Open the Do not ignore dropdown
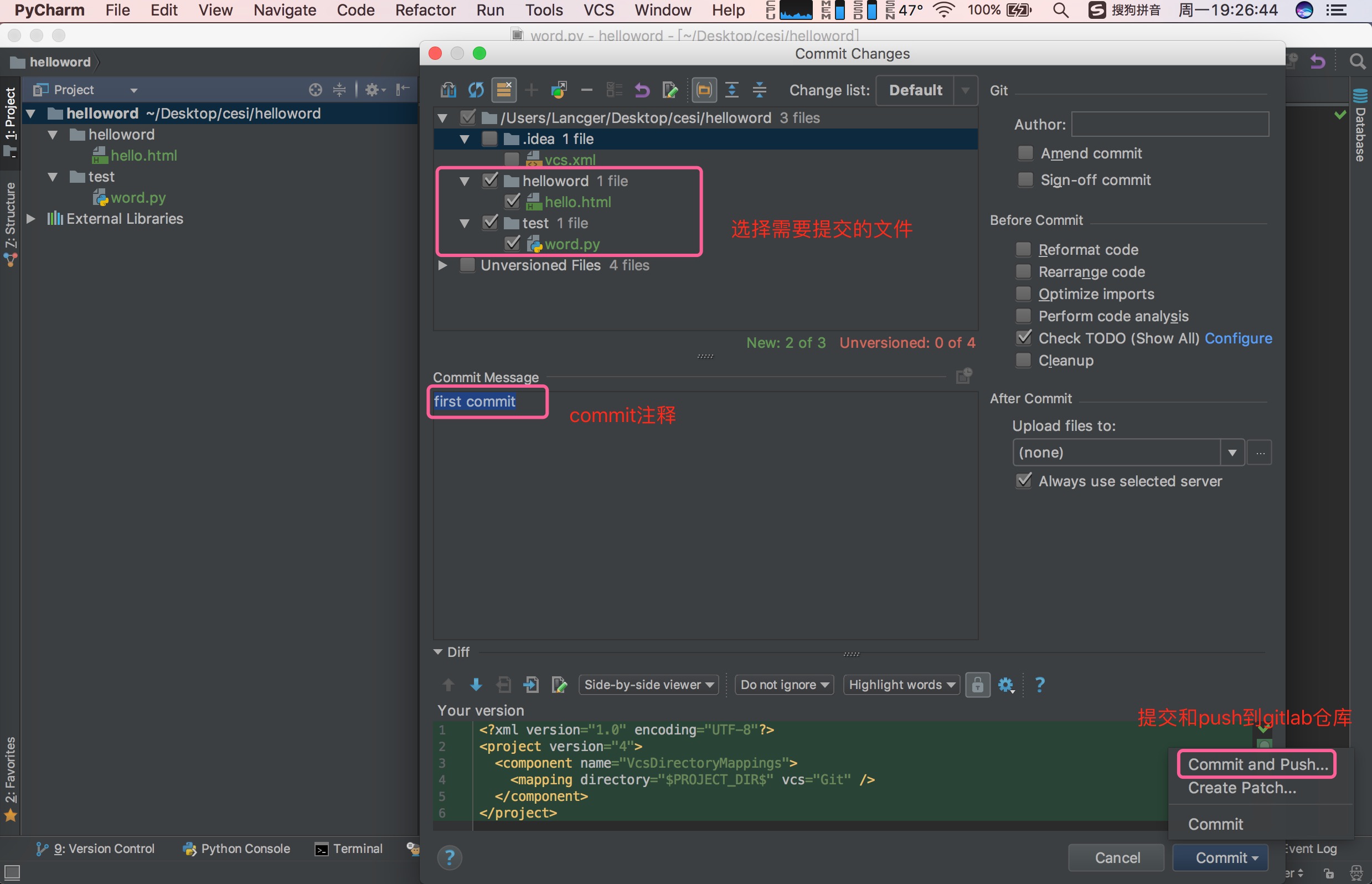 click(x=784, y=684)
